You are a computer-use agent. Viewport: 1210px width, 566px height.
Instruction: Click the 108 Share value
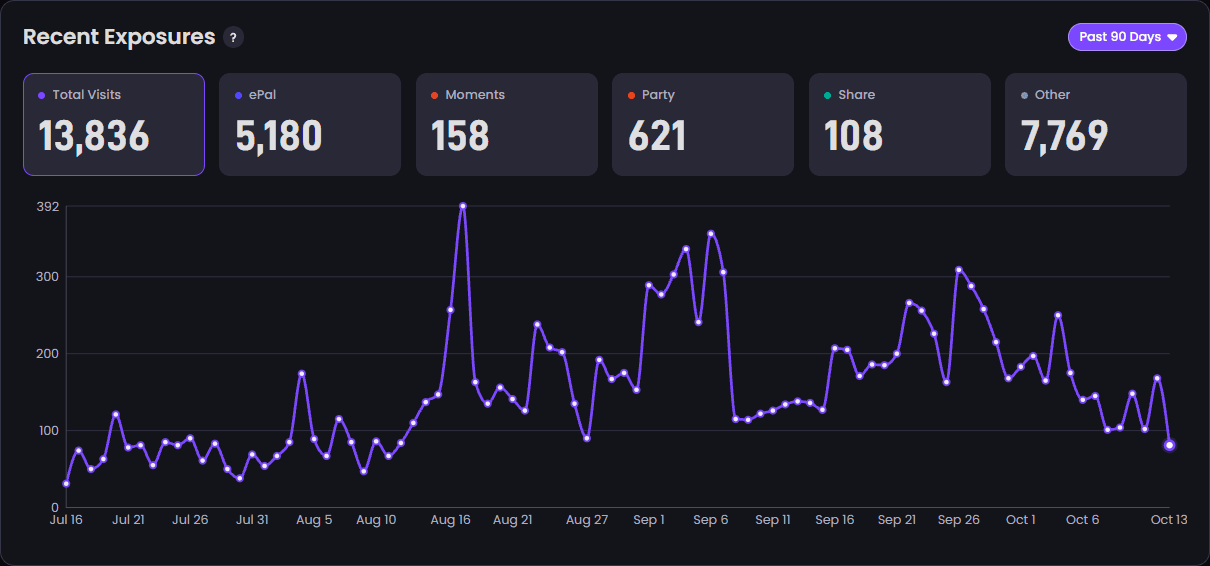(x=854, y=137)
